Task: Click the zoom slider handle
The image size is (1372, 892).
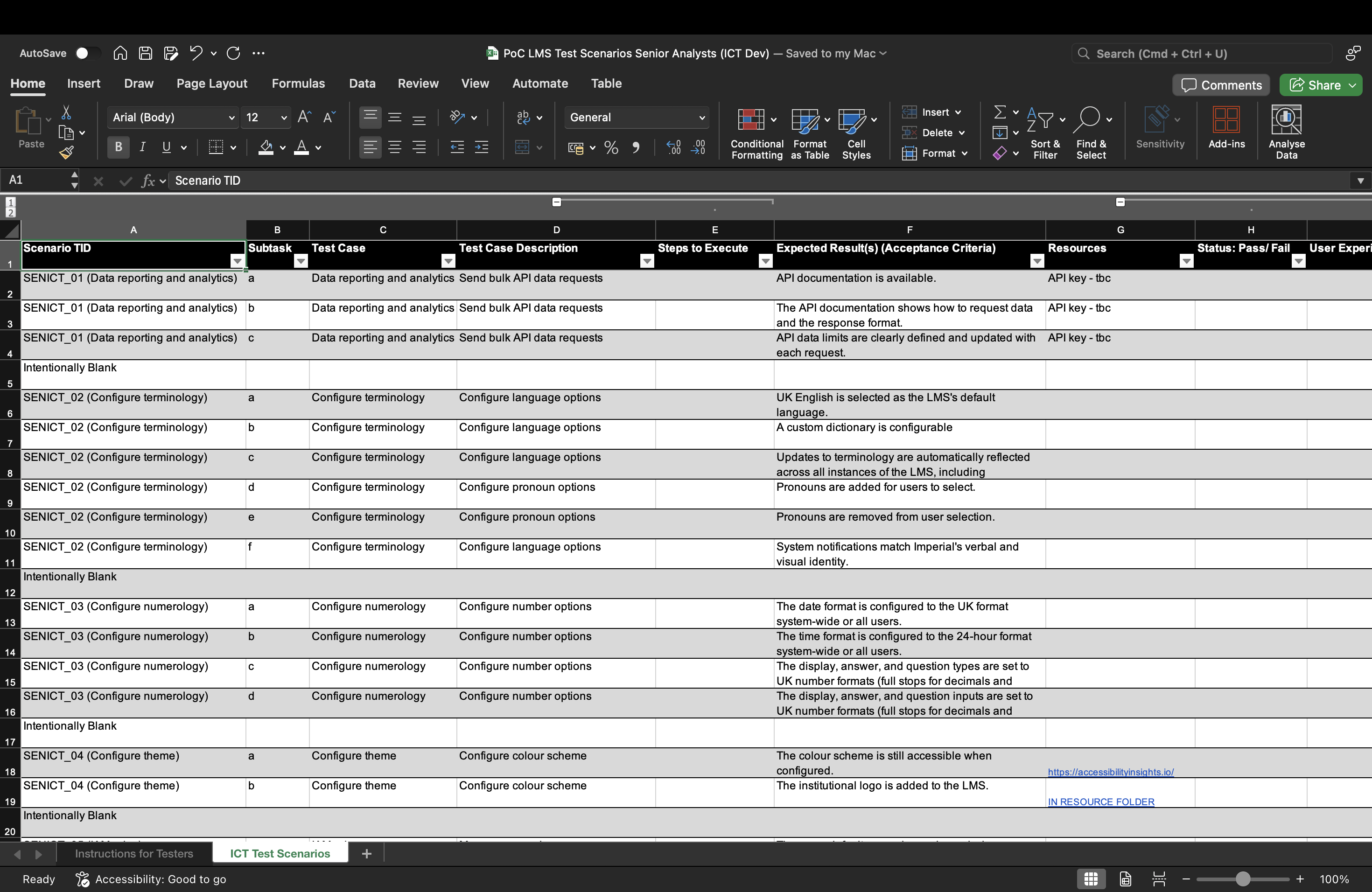Action: 1242,879
